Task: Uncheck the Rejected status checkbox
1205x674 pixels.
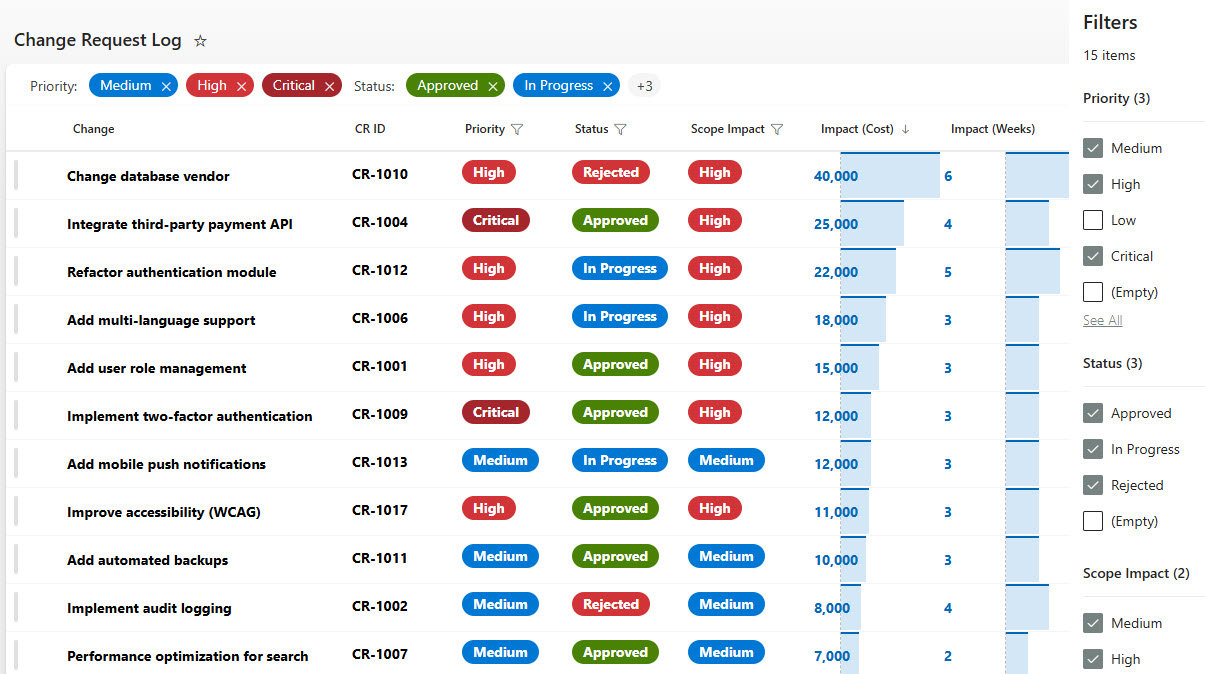Action: pos(1093,485)
